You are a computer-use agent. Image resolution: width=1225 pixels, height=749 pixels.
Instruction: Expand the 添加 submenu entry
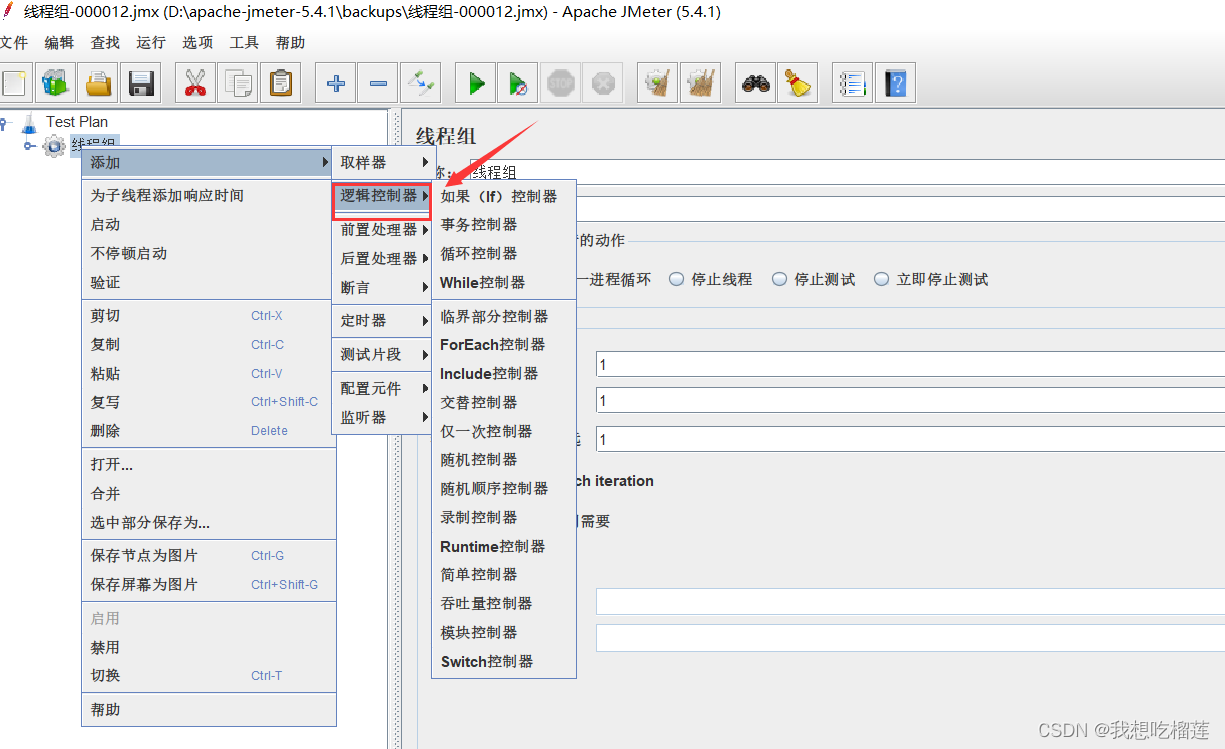pos(208,162)
